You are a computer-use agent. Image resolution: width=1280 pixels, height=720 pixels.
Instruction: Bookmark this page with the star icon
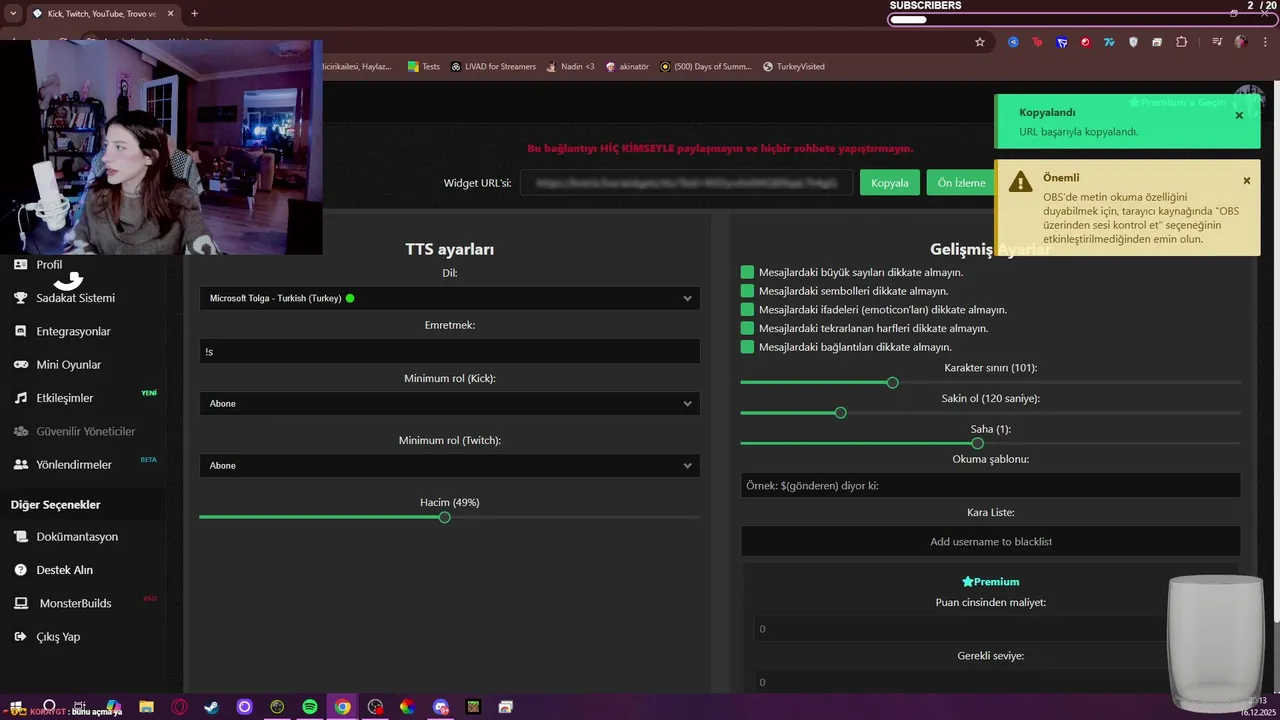tap(980, 42)
